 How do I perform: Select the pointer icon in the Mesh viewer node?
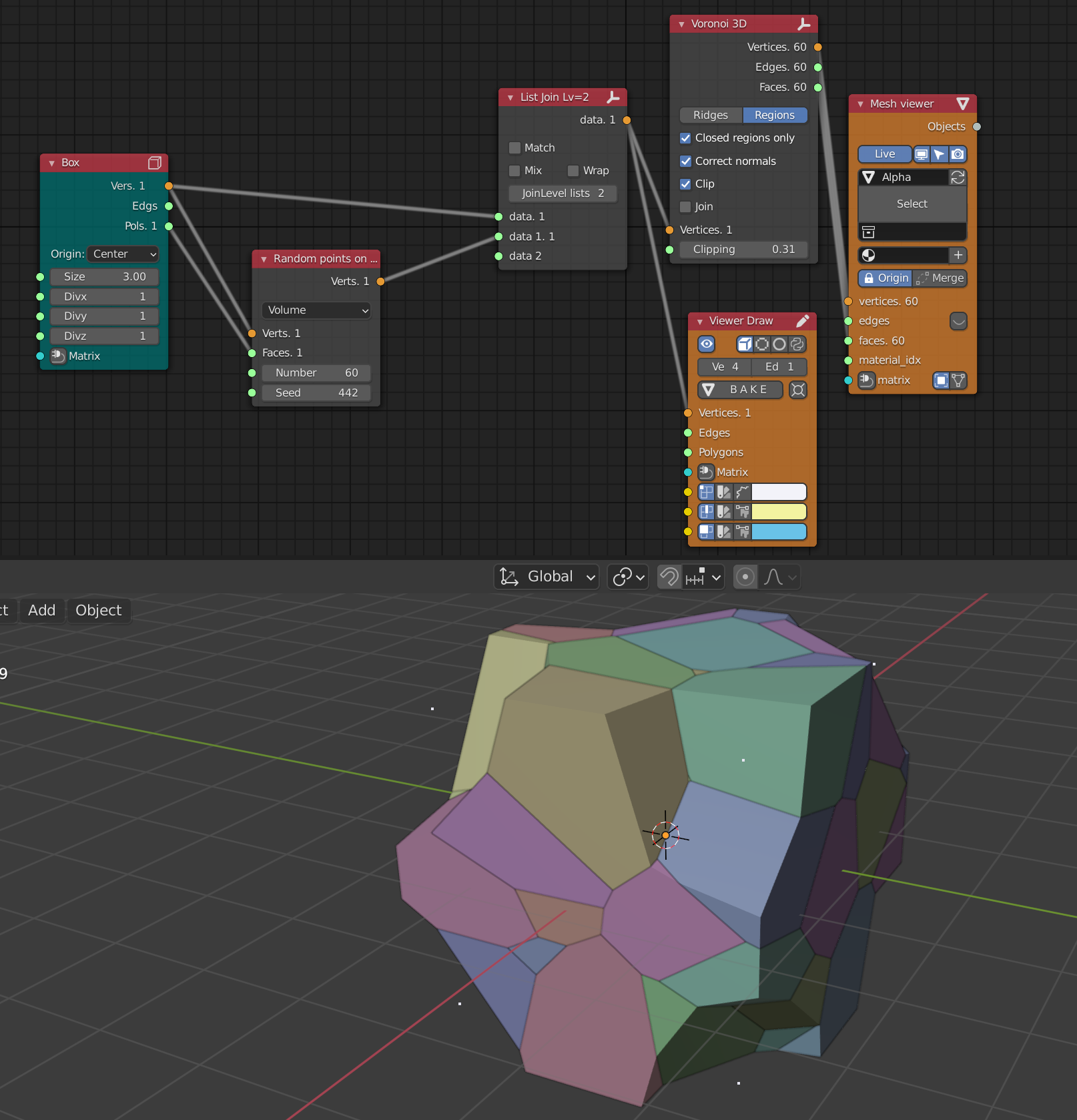click(939, 154)
